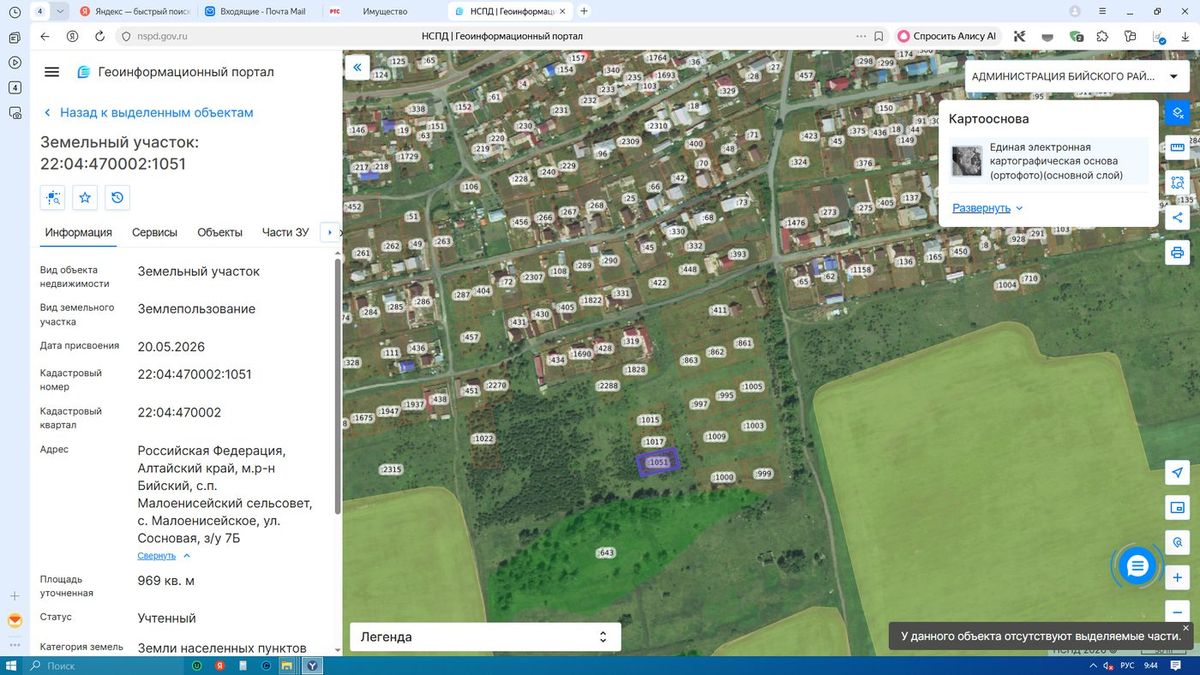The height and width of the screenshot is (675, 1200).
Task: Go back in browser history
Action: pos(44,36)
